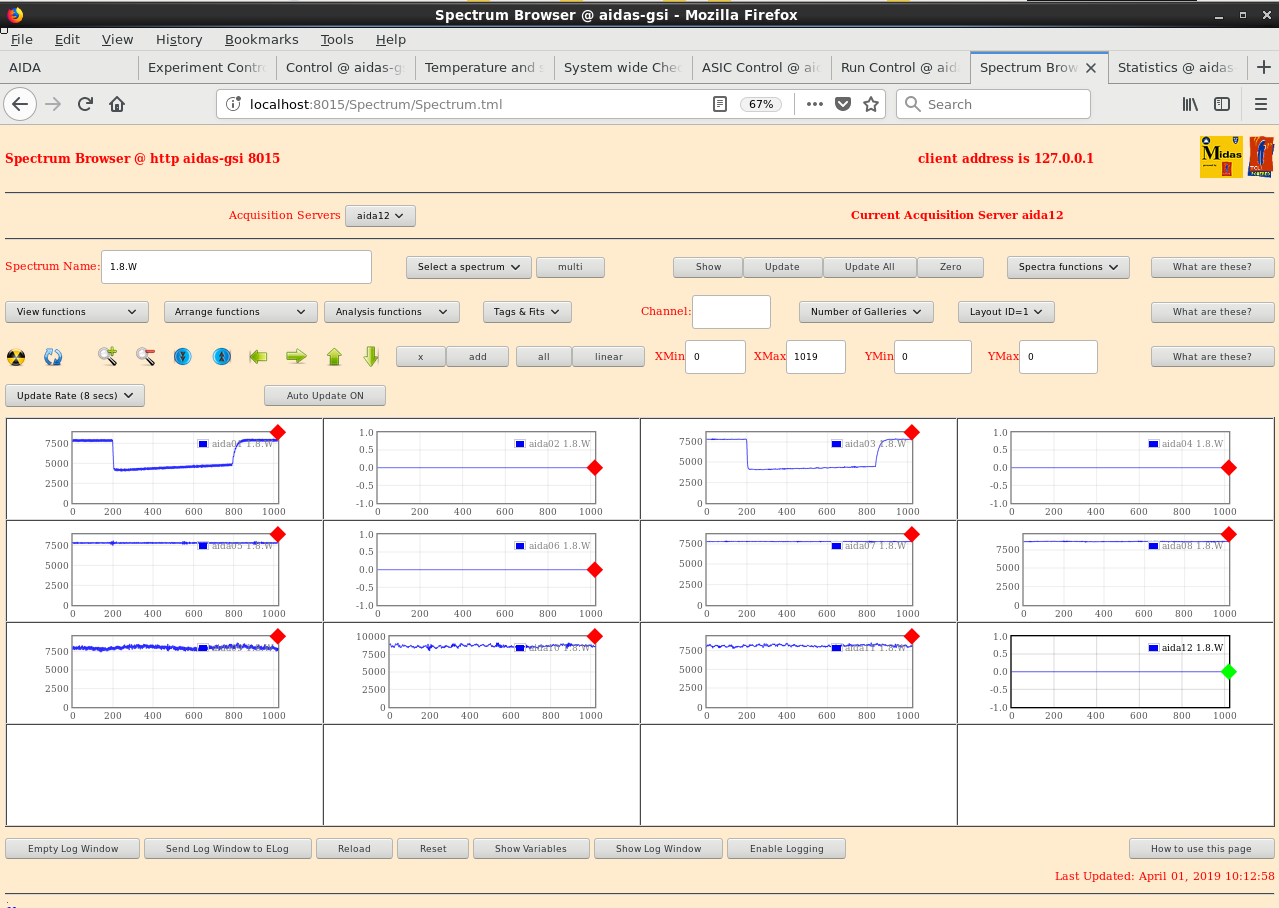Switch to the Run Control browser tab
1279x908 pixels.
point(898,68)
